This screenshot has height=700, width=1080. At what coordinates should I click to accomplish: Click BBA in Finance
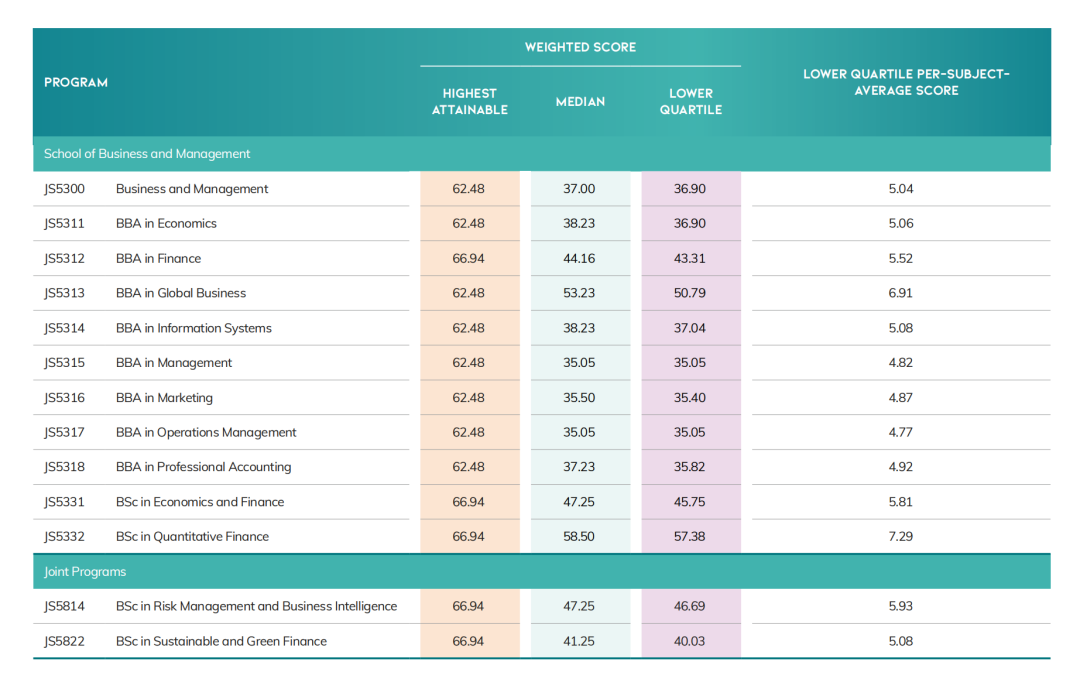point(158,258)
